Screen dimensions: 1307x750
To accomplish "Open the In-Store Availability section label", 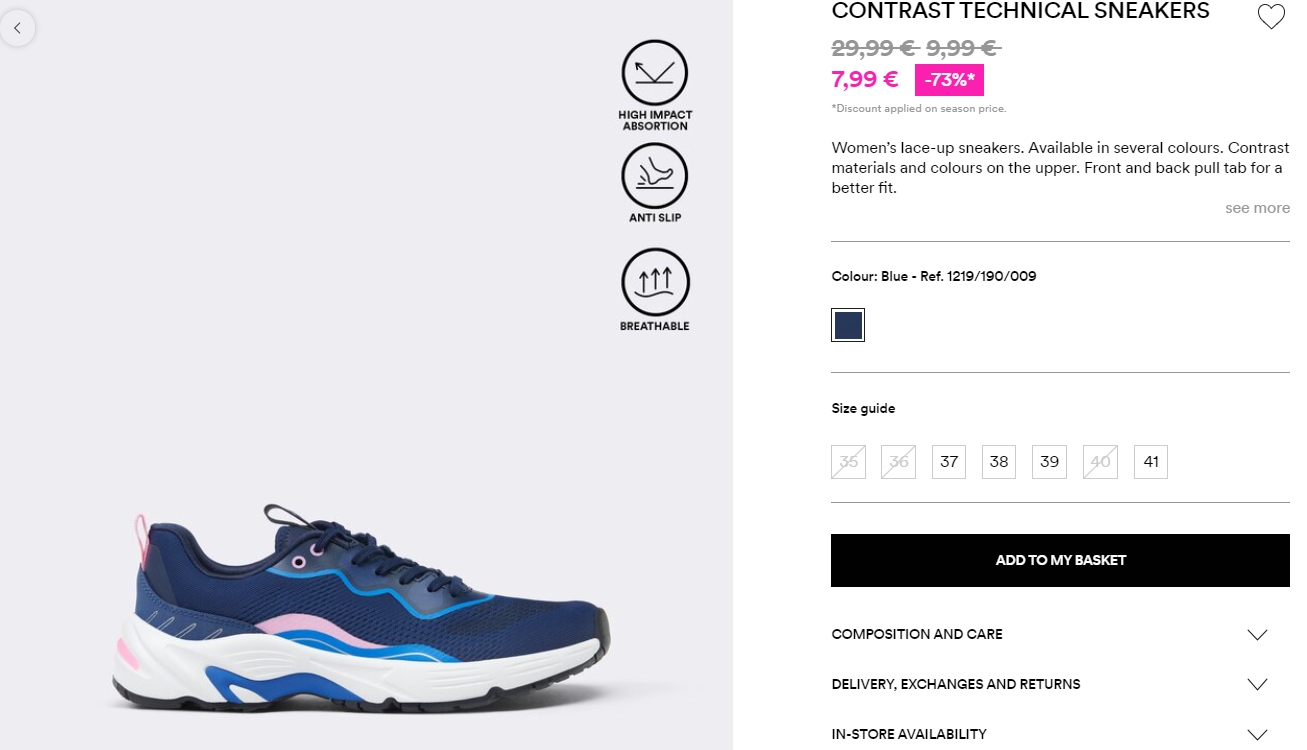I will (909, 734).
